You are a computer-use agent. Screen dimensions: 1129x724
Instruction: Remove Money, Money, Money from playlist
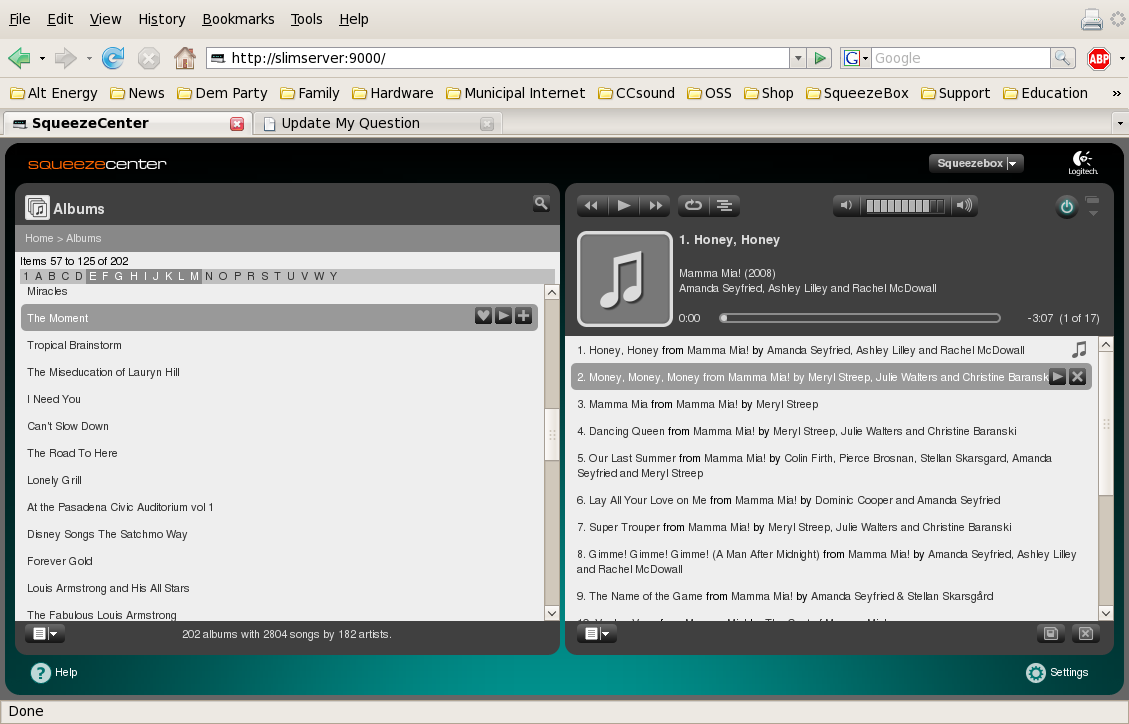coord(1077,376)
